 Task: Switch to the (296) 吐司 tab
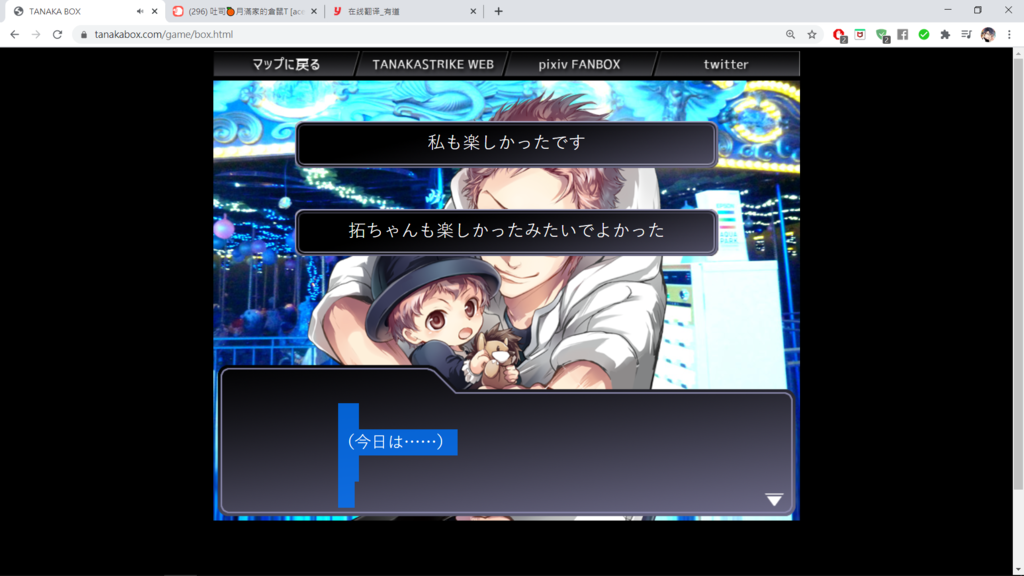pos(244,11)
